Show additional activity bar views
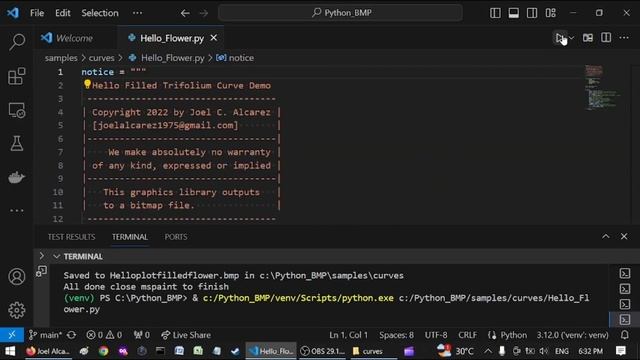The width and height of the screenshot is (640, 360). point(17,211)
